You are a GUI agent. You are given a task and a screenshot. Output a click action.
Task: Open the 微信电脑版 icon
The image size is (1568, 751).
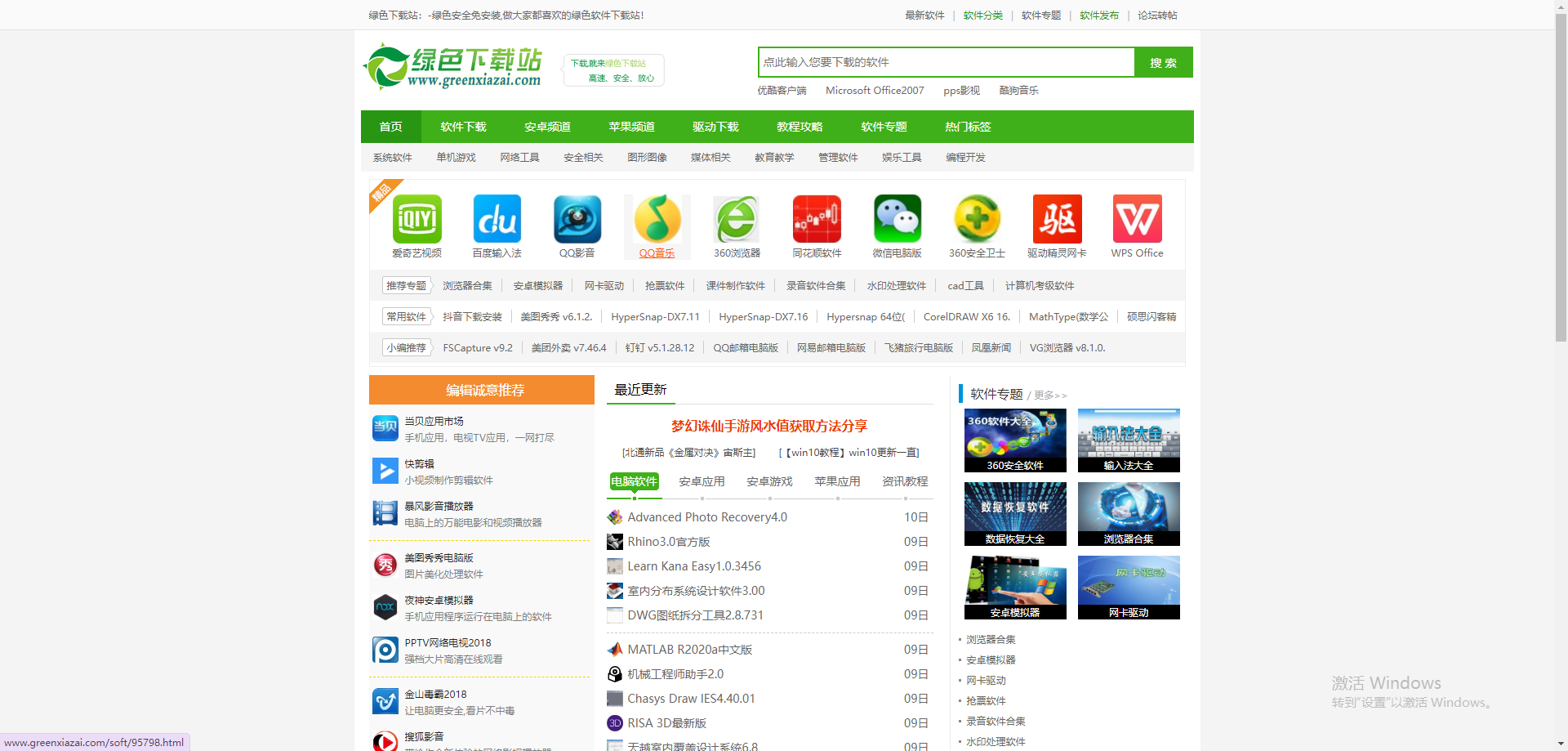pyautogui.click(x=898, y=219)
